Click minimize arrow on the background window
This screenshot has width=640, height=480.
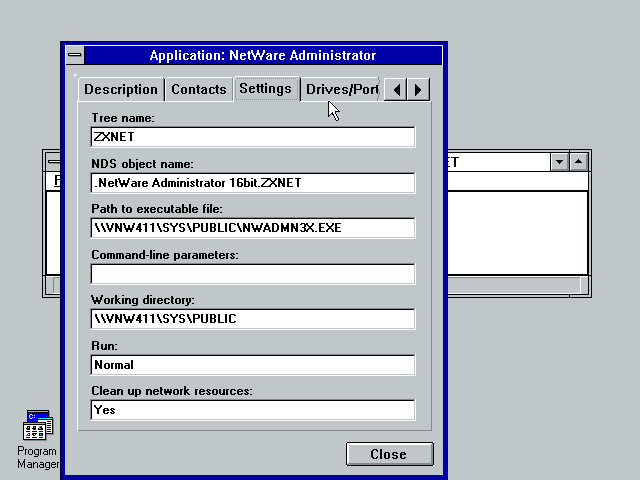(559, 162)
